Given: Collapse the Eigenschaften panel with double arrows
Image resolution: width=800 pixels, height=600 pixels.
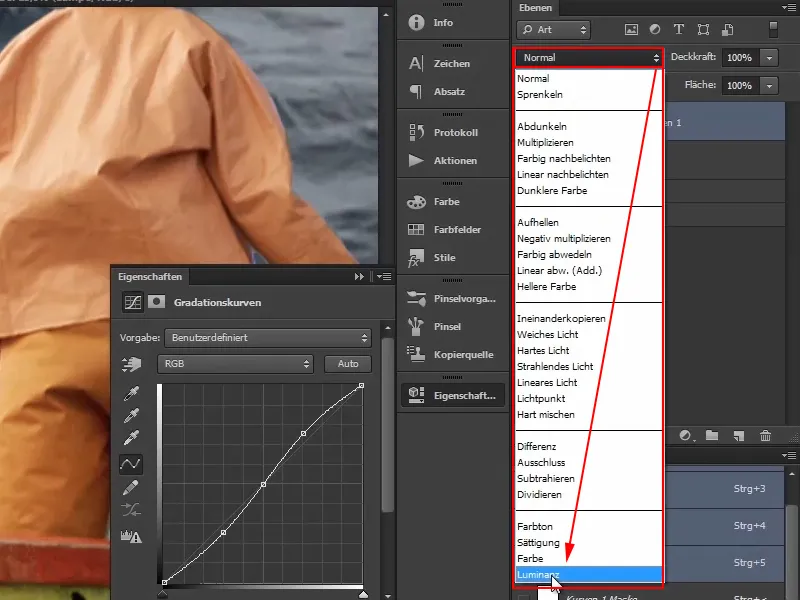Looking at the screenshot, I should 359,277.
